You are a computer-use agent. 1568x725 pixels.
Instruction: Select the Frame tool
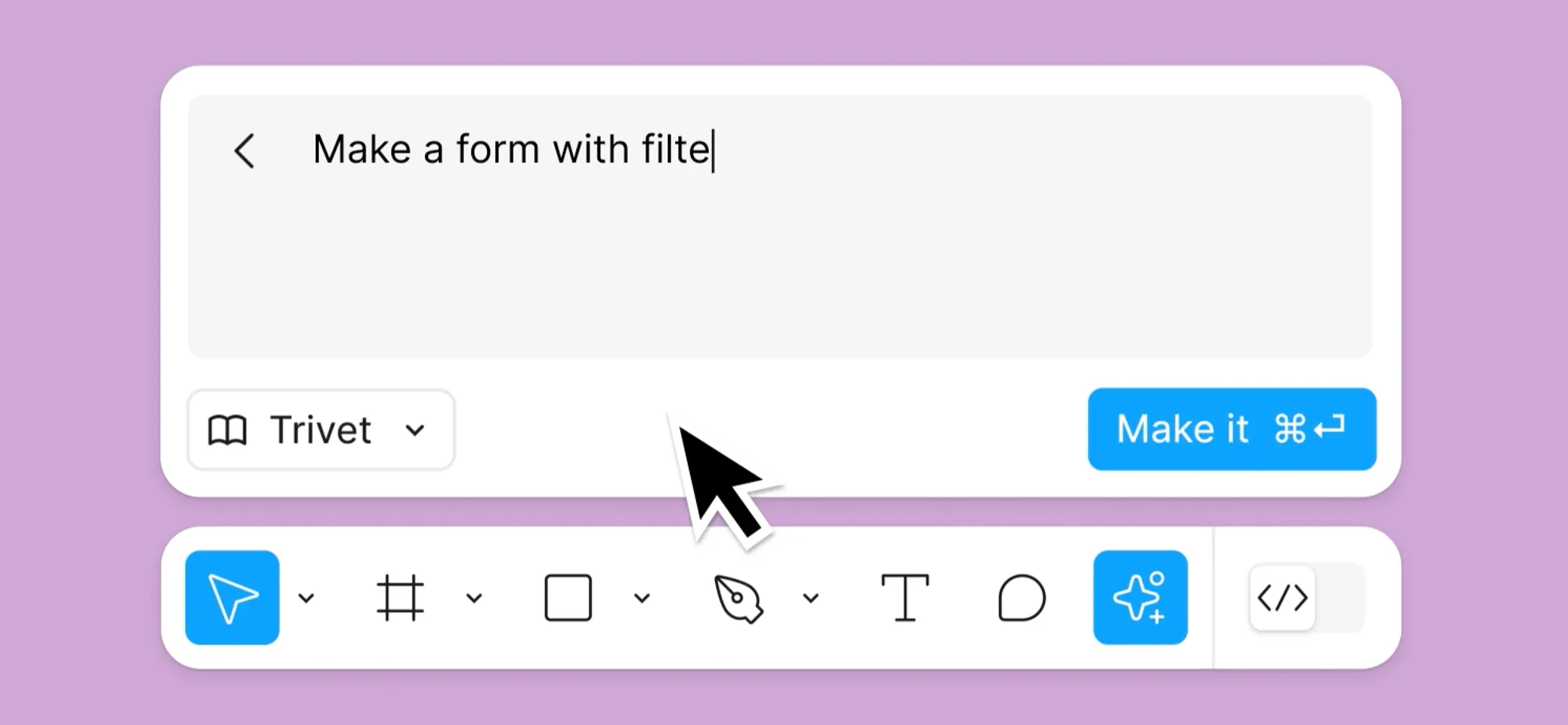[x=400, y=598]
